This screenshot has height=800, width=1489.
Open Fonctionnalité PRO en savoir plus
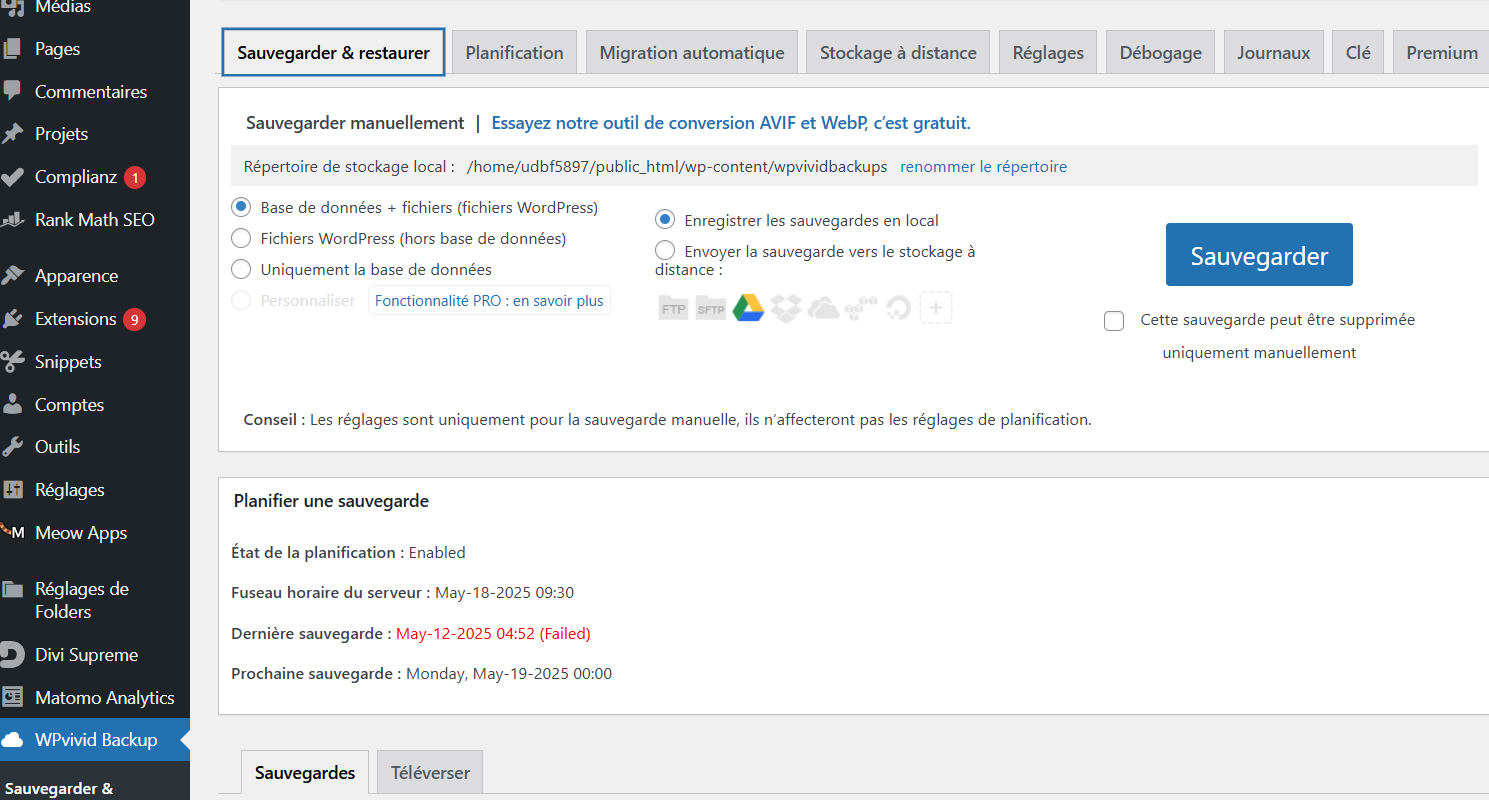click(x=489, y=300)
